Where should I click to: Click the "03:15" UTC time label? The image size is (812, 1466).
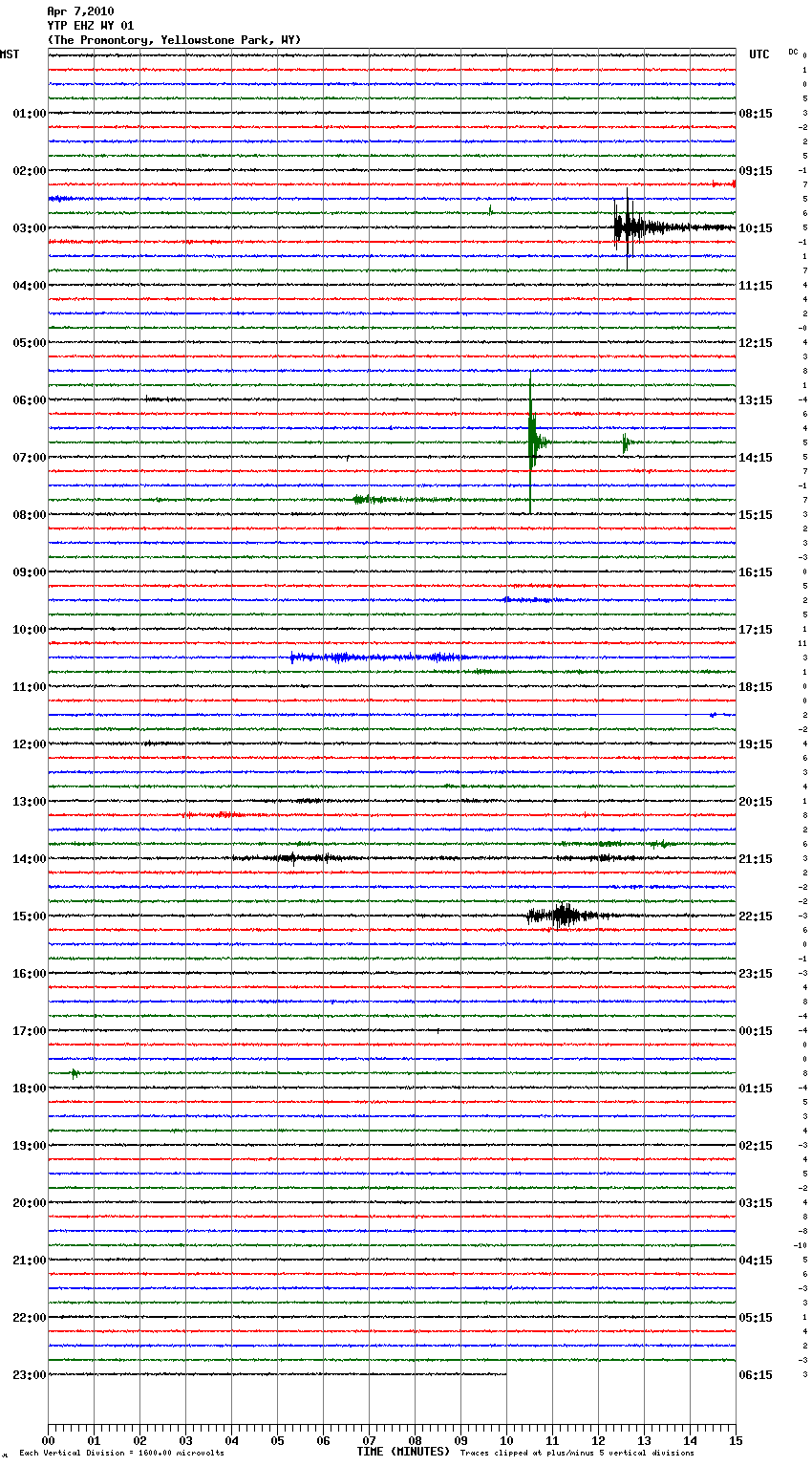click(x=756, y=1203)
